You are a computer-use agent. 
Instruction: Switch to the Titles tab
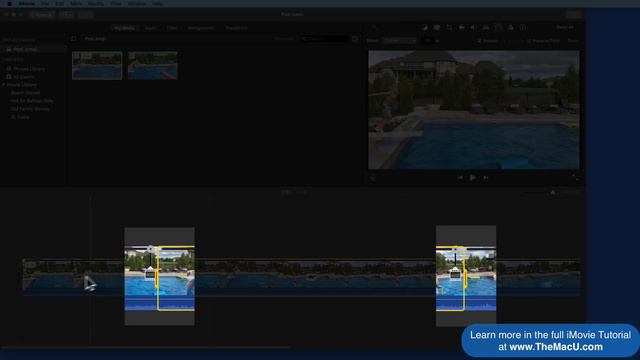[172, 28]
